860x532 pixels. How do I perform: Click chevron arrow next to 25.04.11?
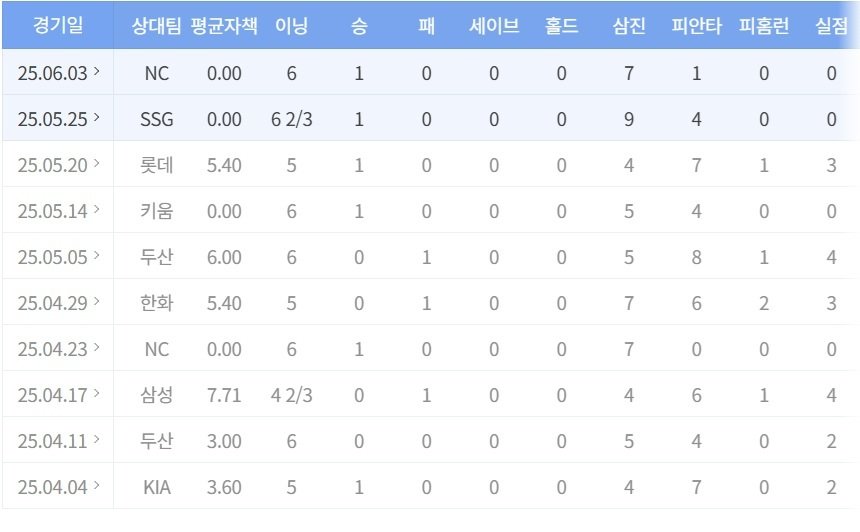pos(97,439)
